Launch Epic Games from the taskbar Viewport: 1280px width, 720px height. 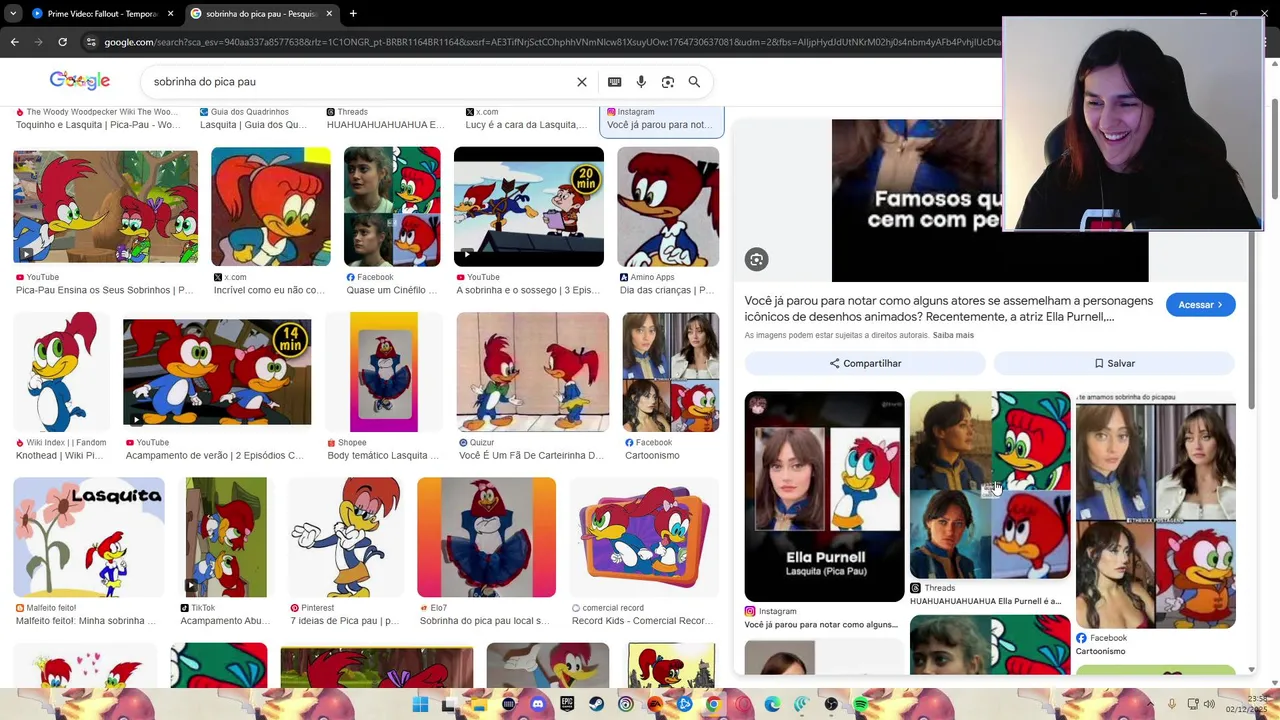point(567,705)
